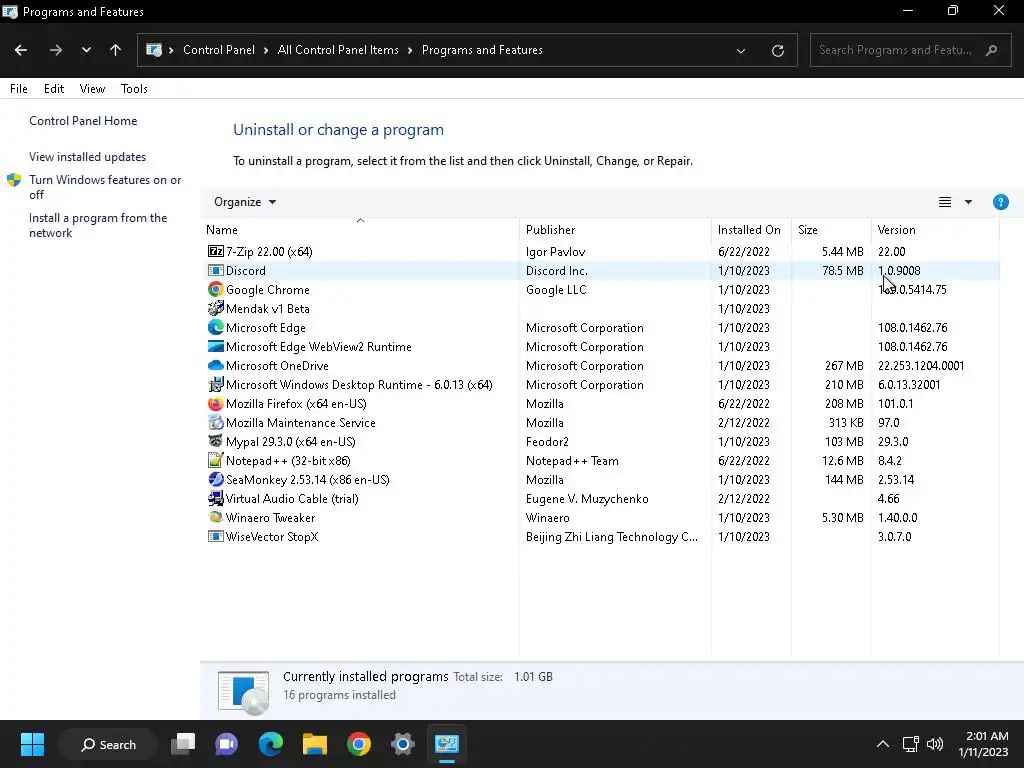Click the change view list icon

[x=944, y=202]
